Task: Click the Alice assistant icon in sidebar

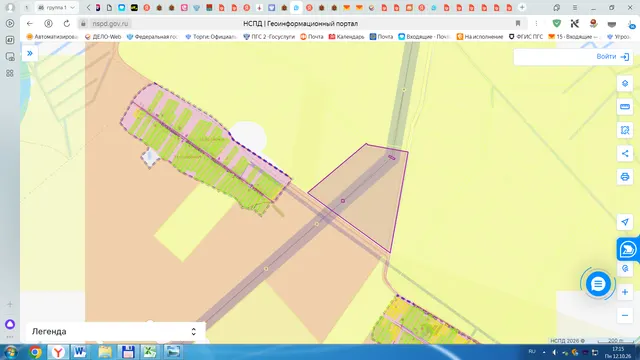Action: 10,324
